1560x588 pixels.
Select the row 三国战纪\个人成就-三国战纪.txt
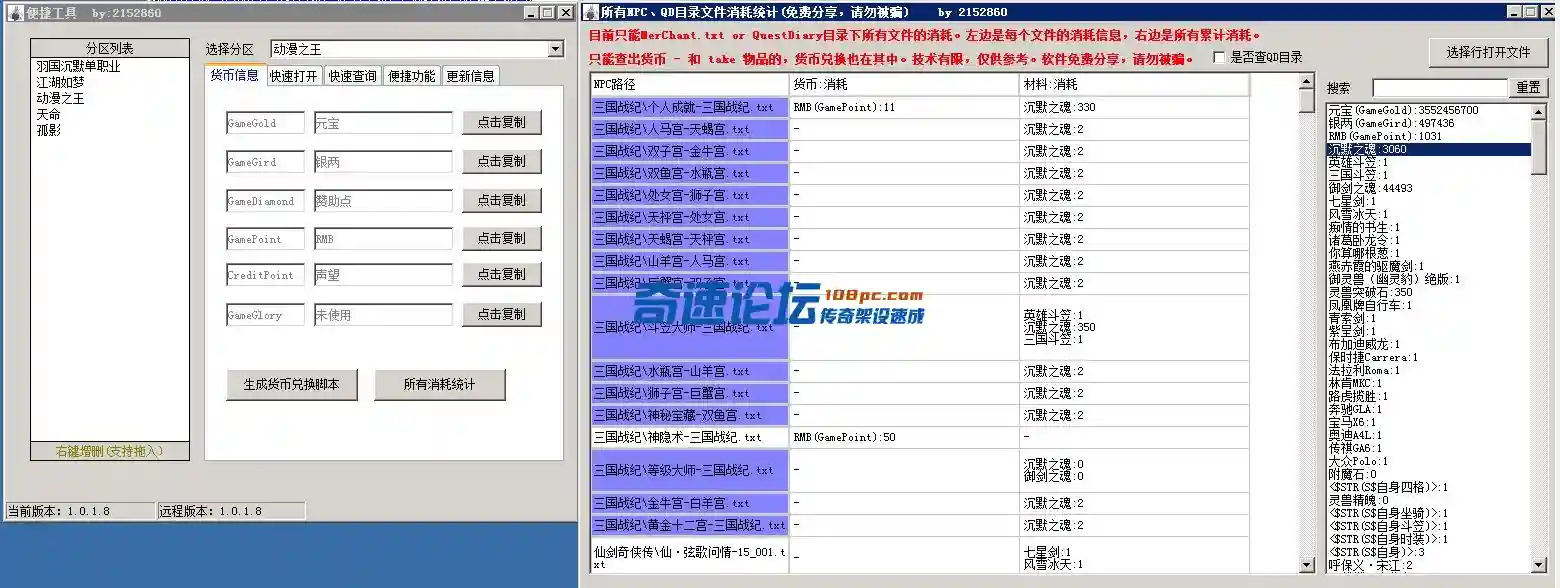point(689,107)
